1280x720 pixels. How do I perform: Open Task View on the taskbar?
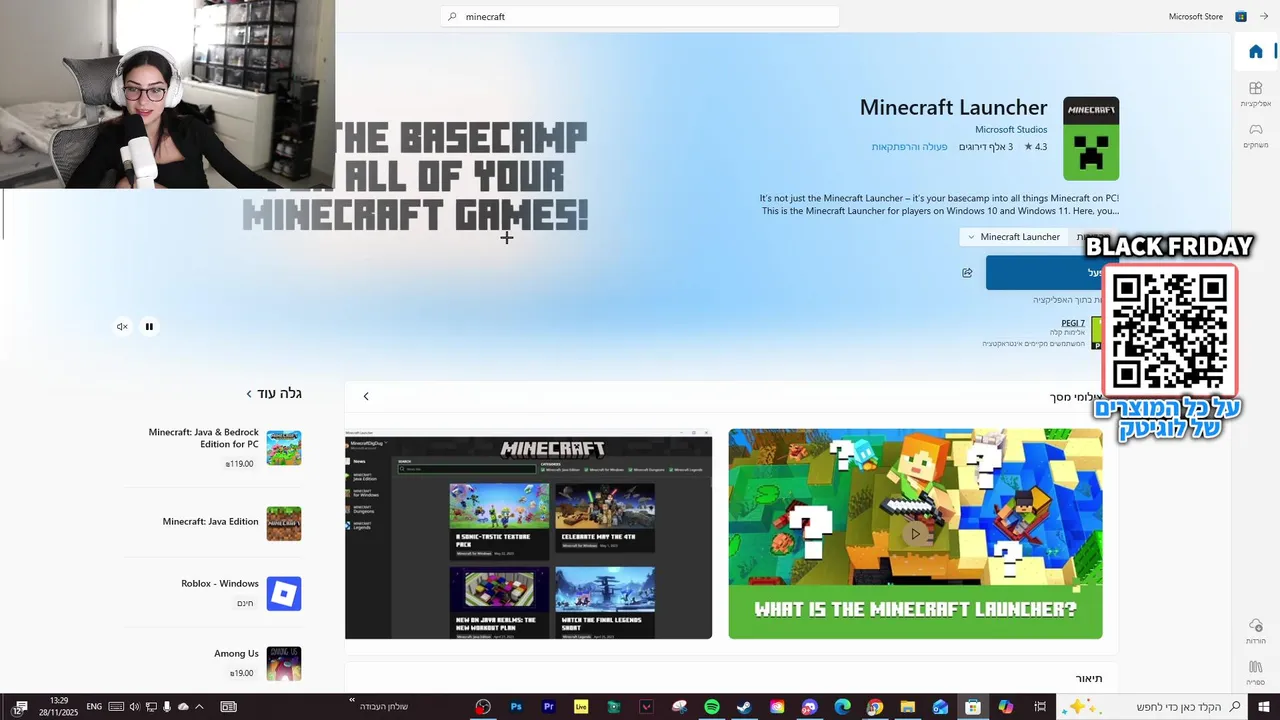[1040, 707]
